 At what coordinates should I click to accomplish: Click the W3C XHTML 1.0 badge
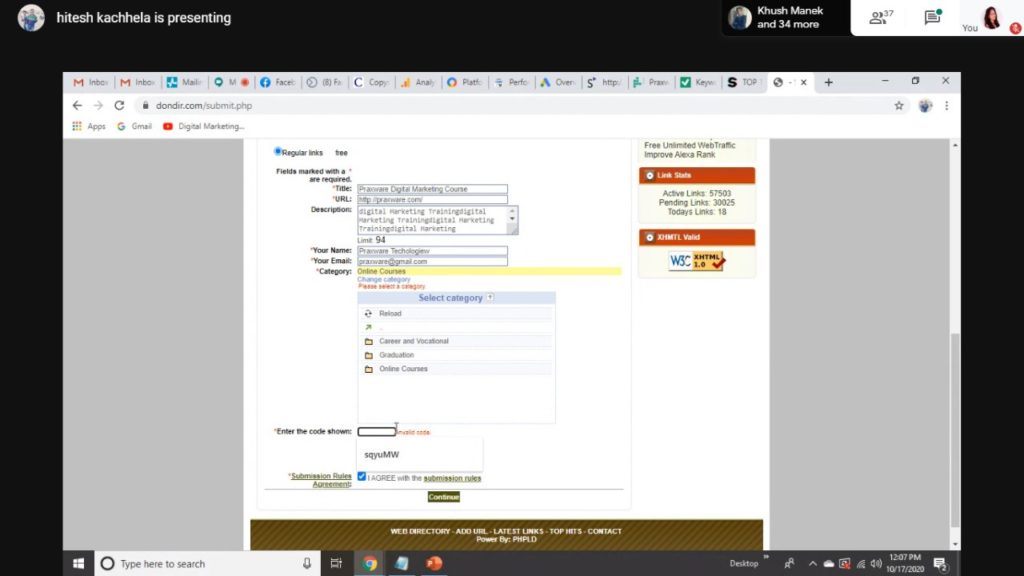click(696, 261)
